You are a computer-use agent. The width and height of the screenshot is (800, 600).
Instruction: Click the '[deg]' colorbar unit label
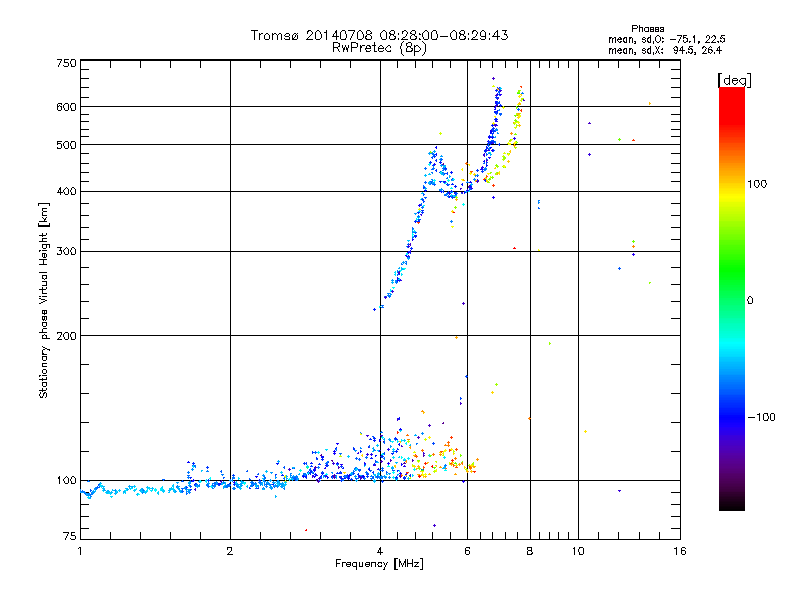[x=734, y=80]
